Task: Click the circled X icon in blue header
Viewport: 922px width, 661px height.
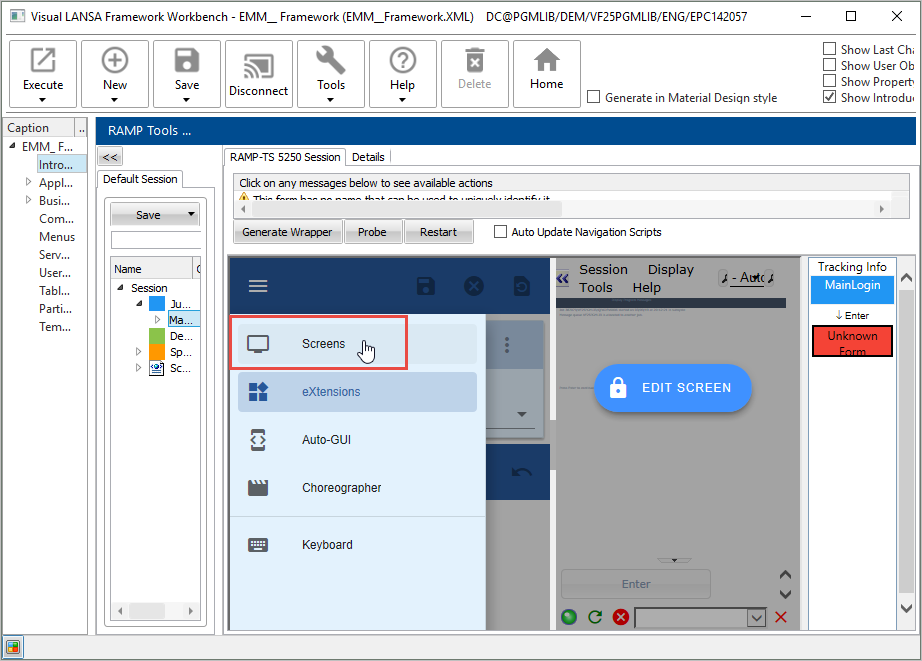Action: point(474,286)
